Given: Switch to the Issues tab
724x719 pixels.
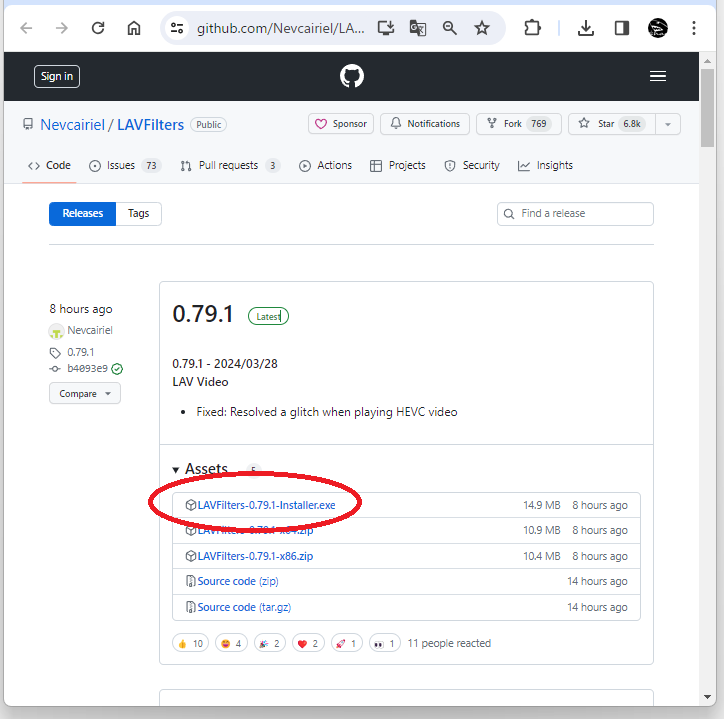Looking at the screenshot, I should 125,165.
